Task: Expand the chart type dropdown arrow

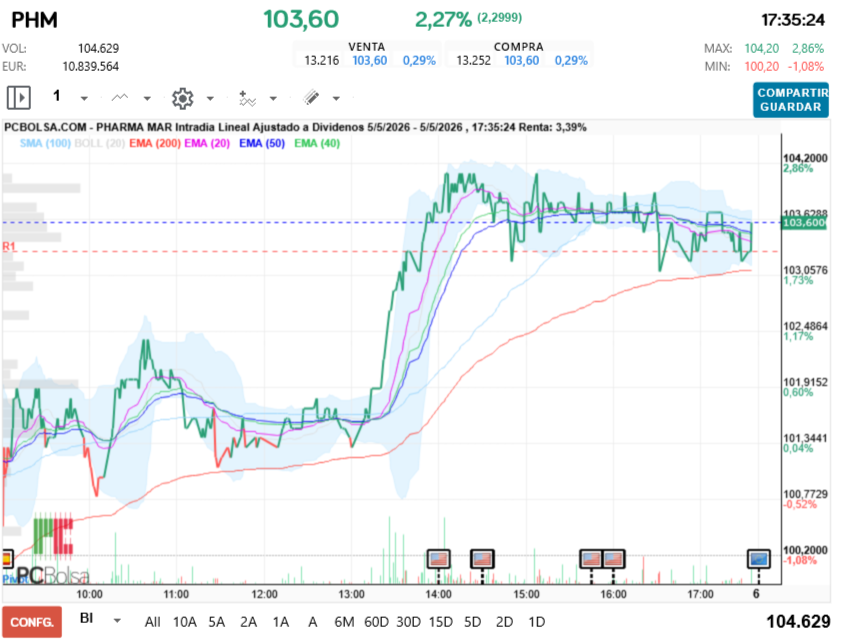Action: point(147,98)
